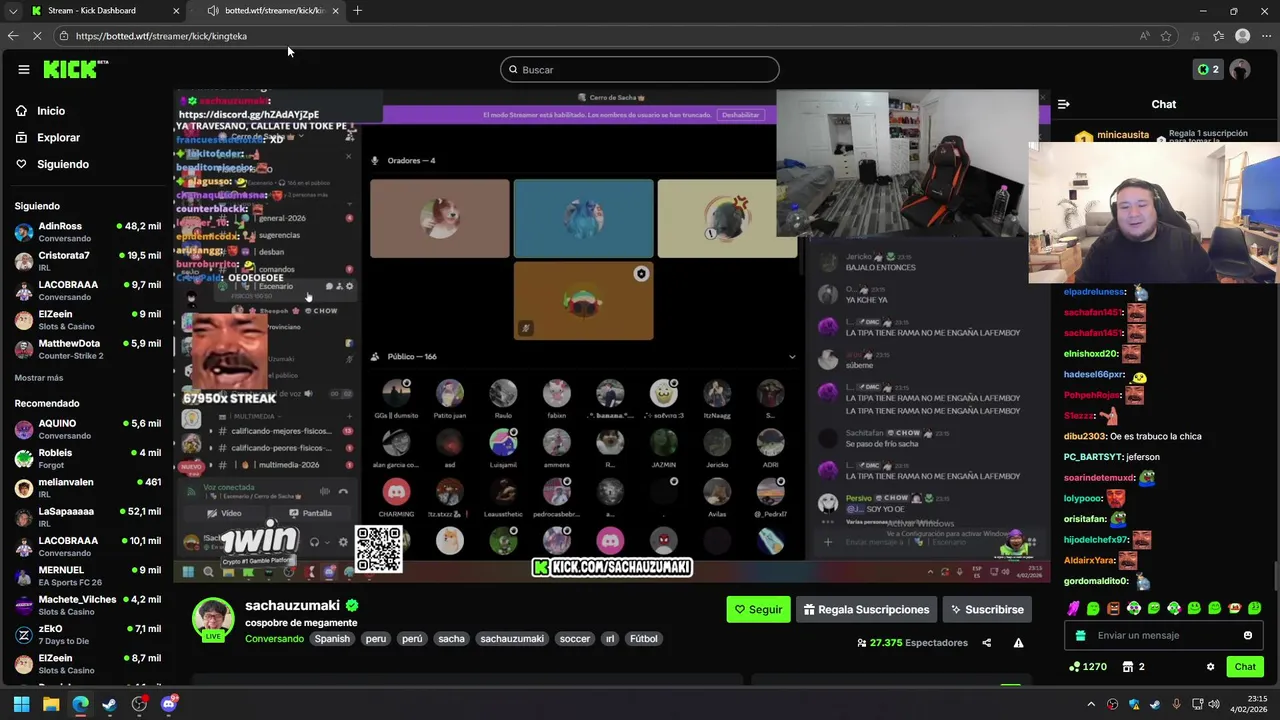Click the taskbar clock showing 23:15
Screen dimensions: 1280x720
point(1248,704)
